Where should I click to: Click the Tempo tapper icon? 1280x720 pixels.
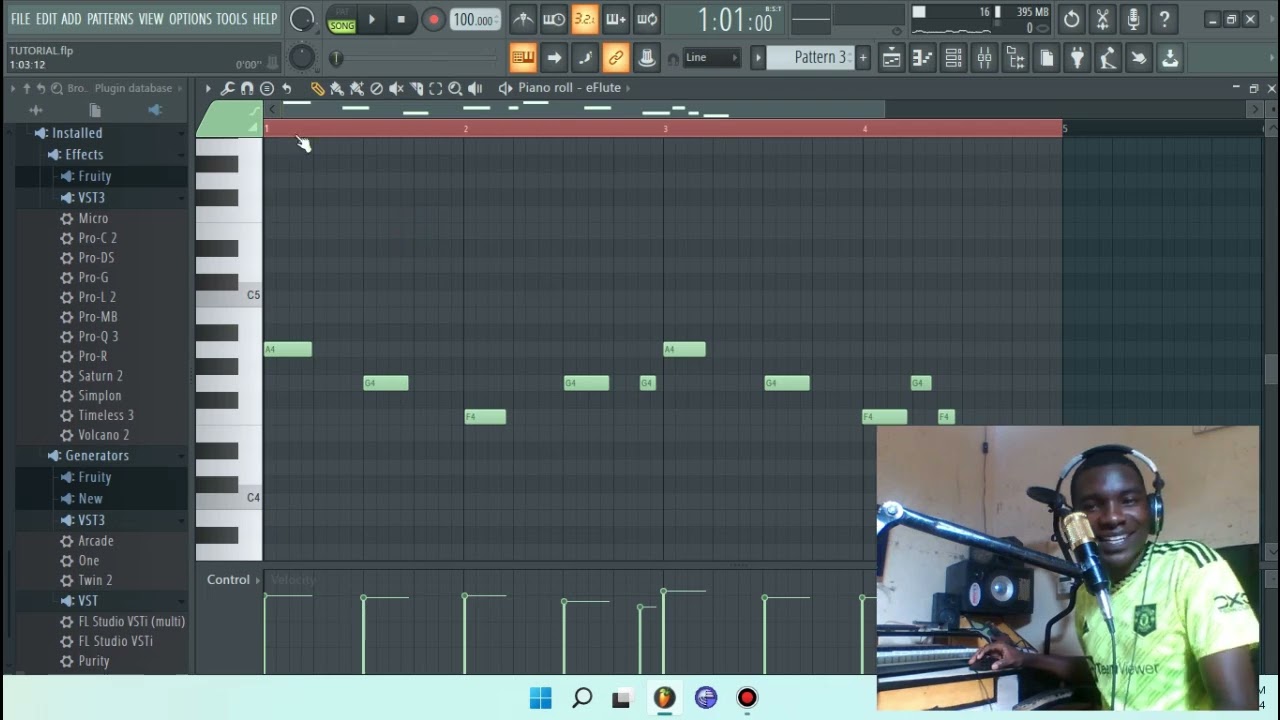pyautogui.click(x=1108, y=58)
